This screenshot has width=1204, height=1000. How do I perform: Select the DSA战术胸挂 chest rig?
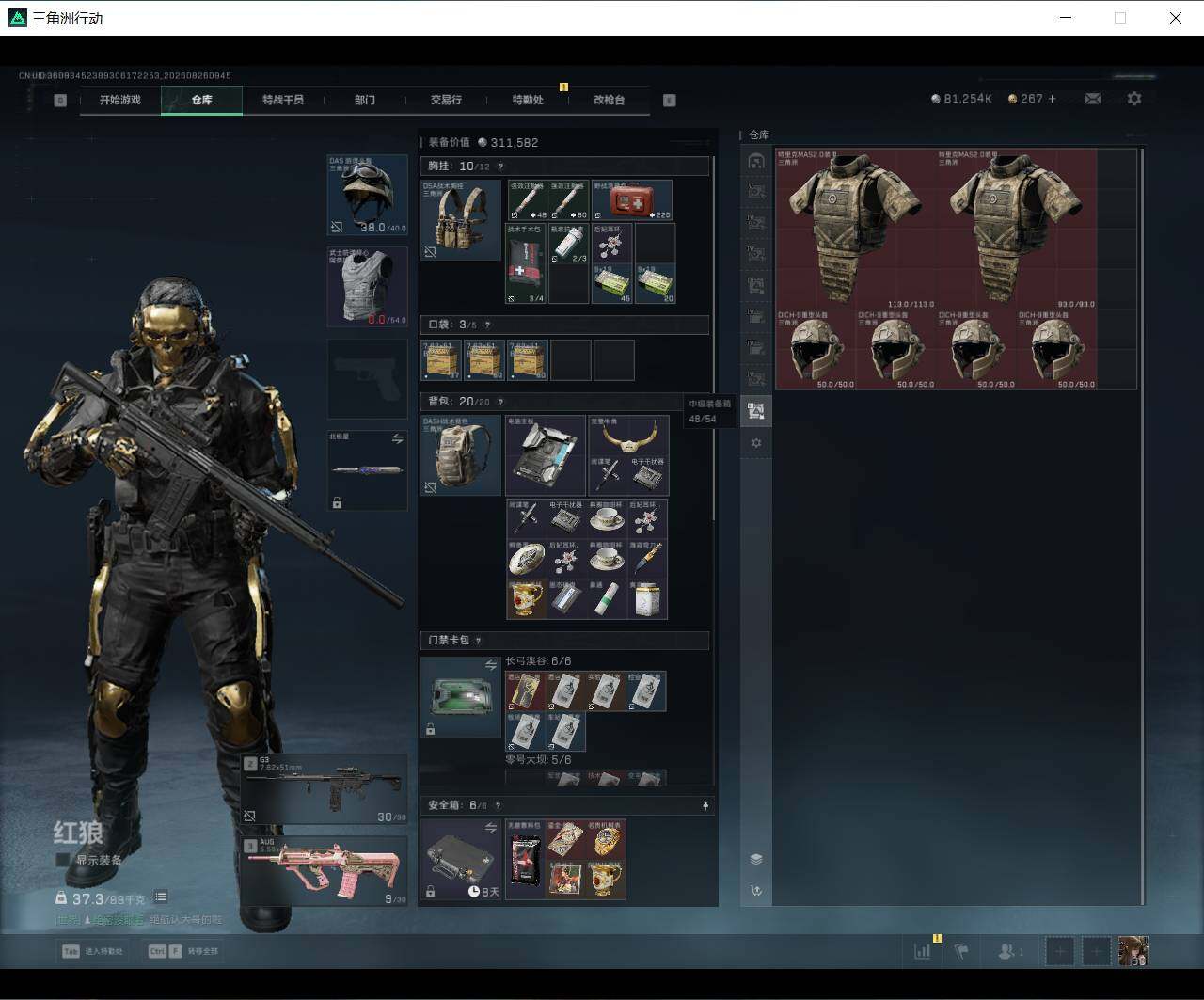click(461, 220)
